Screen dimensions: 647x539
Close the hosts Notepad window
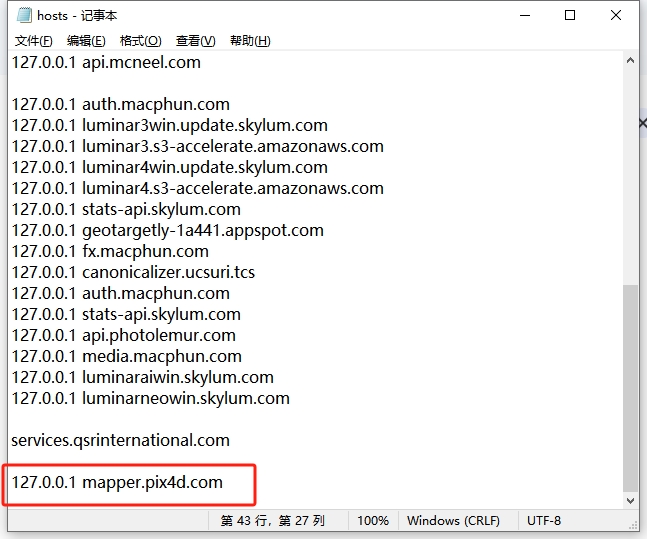[616, 16]
